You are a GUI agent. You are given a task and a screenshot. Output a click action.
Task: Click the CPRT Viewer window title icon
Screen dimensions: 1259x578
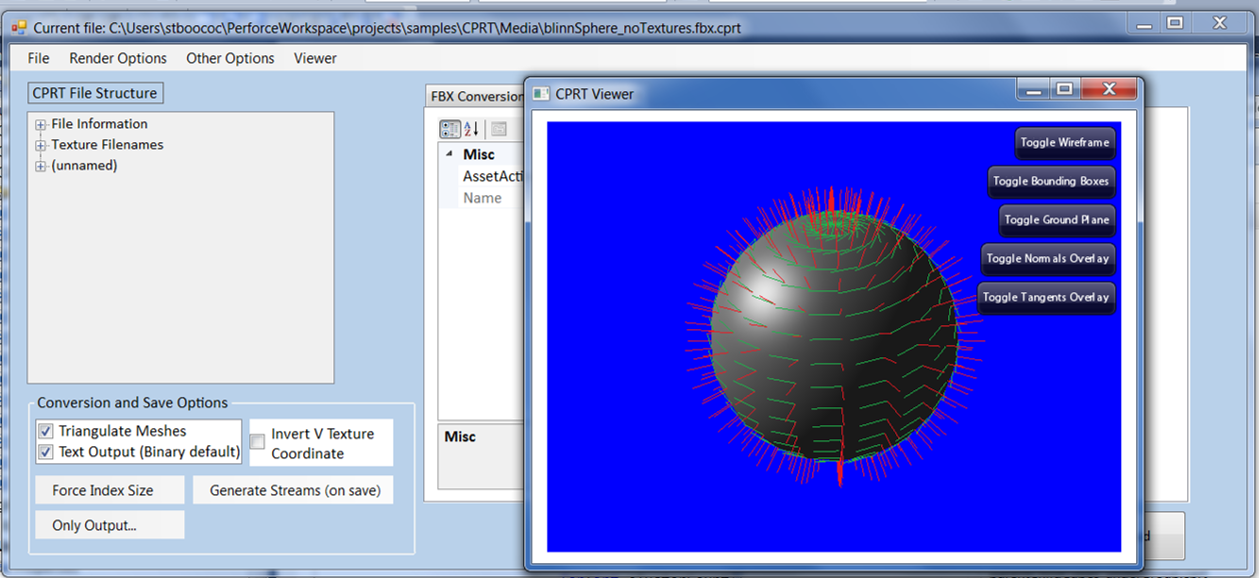[541, 94]
